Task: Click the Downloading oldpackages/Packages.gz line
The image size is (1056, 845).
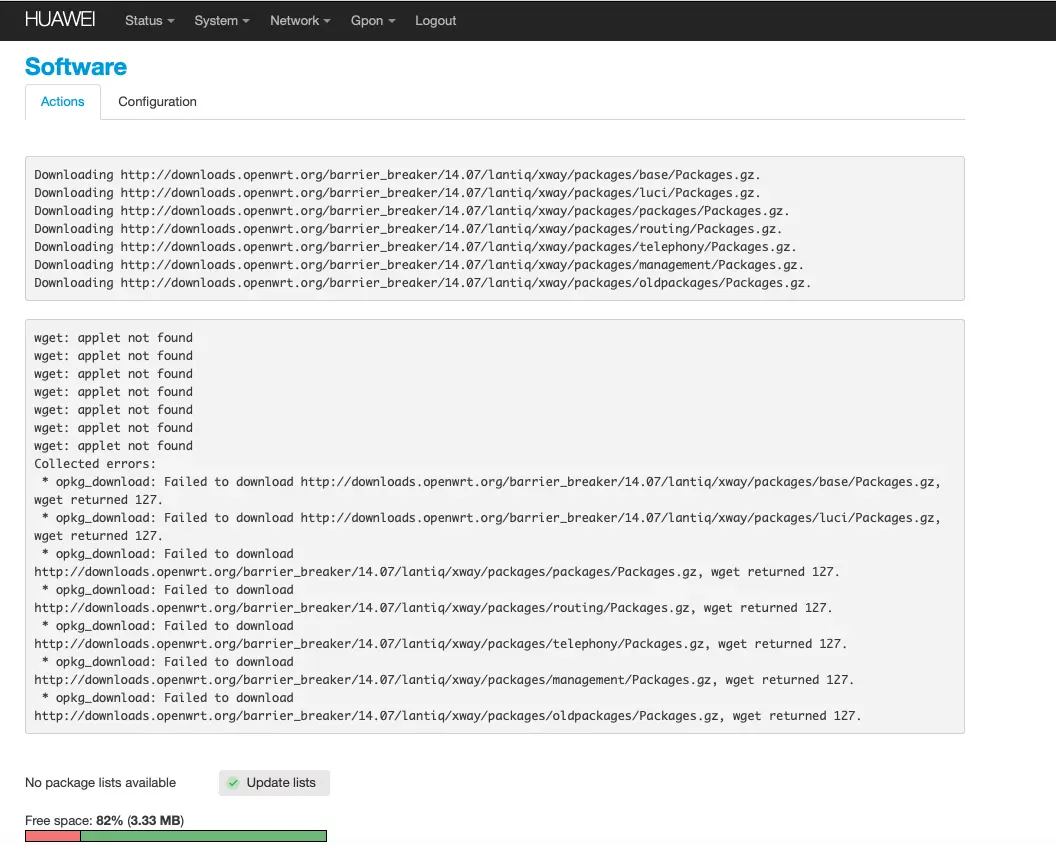Action: pyautogui.click(x=422, y=283)
